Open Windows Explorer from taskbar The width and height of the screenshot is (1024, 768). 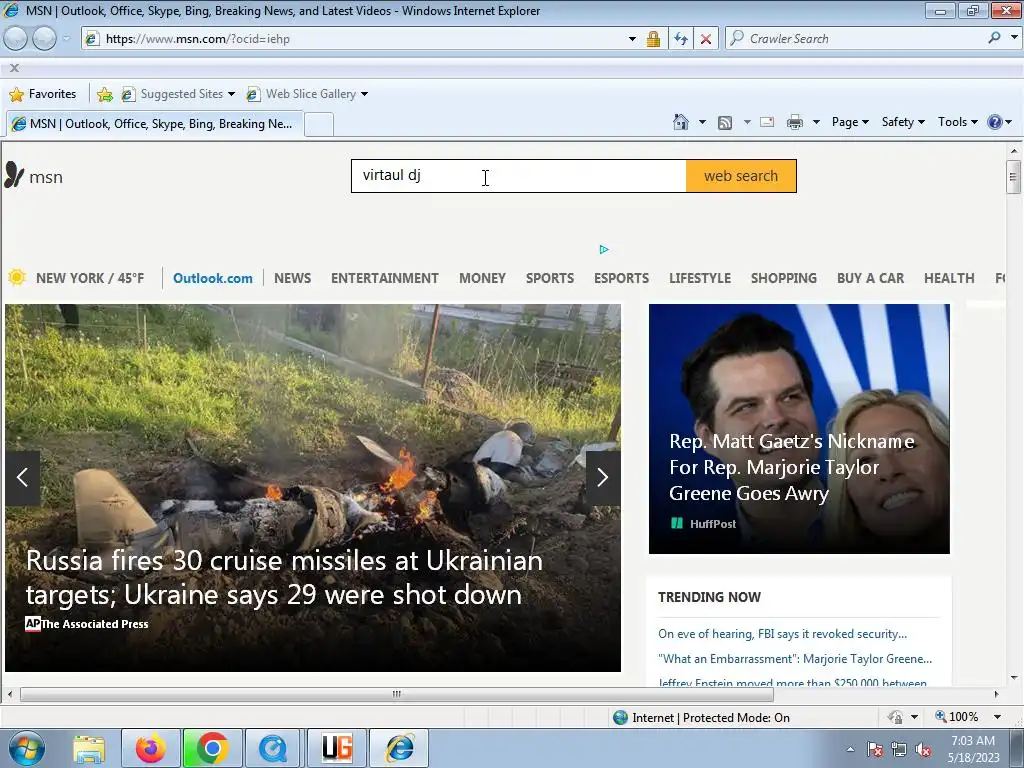[x=89, y=748]
